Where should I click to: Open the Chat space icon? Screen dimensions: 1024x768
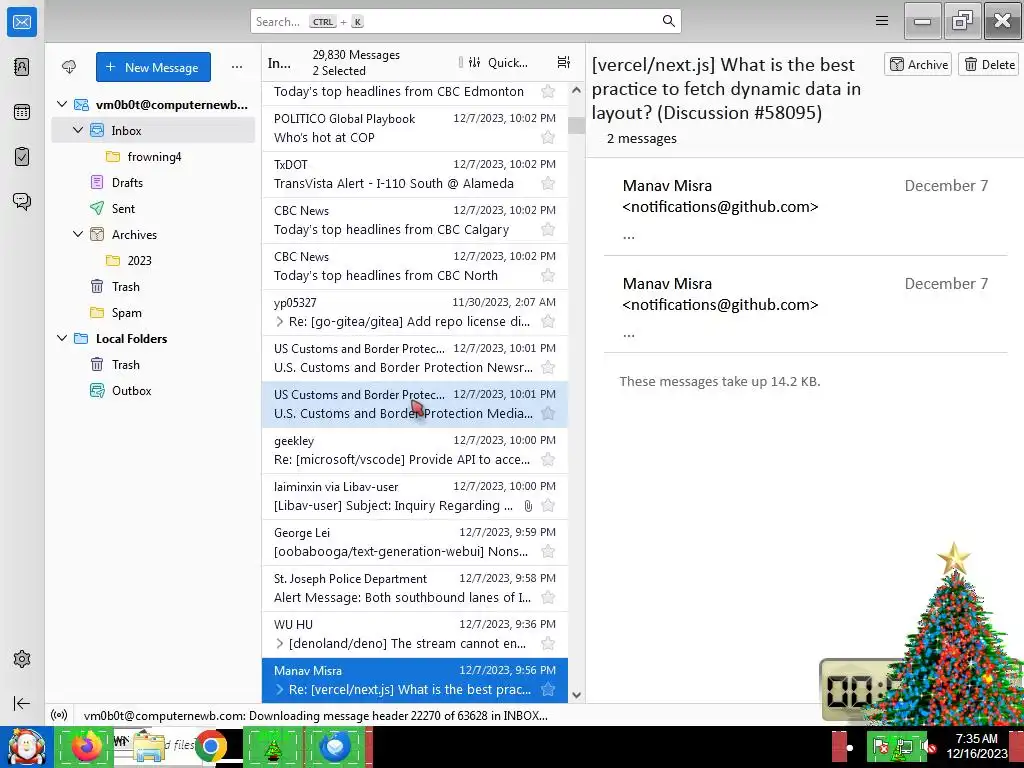[22, 201]
